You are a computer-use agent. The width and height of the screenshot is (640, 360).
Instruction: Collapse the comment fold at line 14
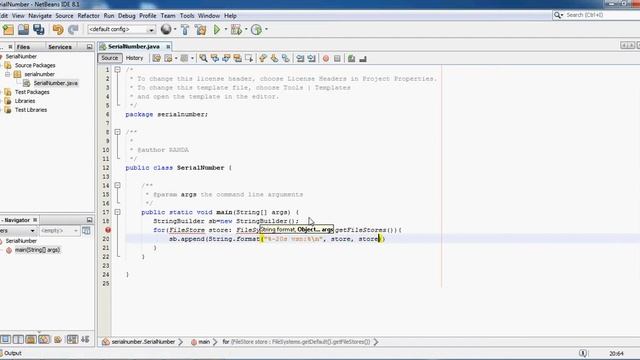click(x=117, y=185)
